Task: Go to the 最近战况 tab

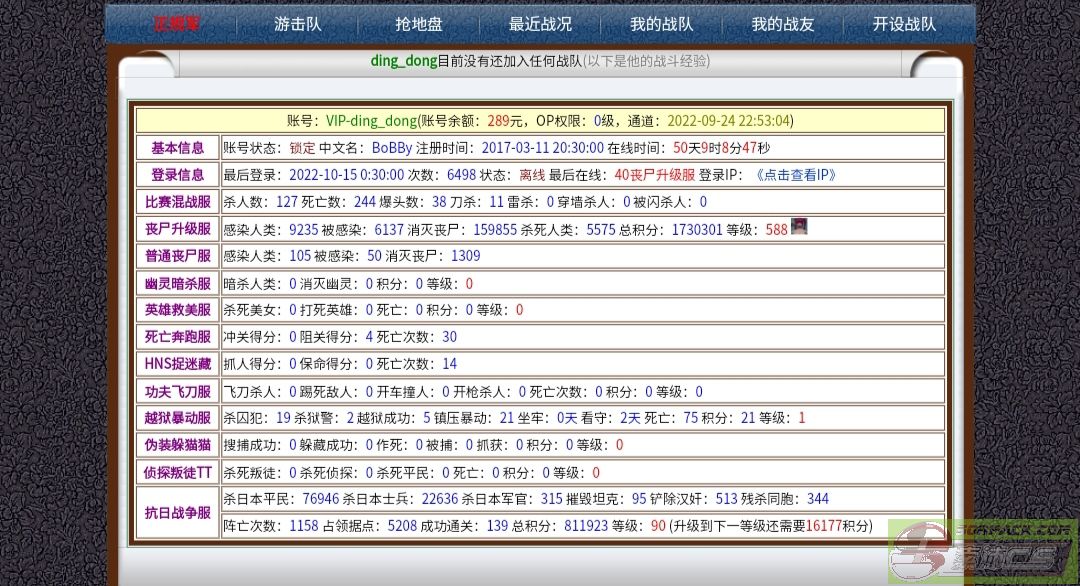Action: click(x=540, y=24)
